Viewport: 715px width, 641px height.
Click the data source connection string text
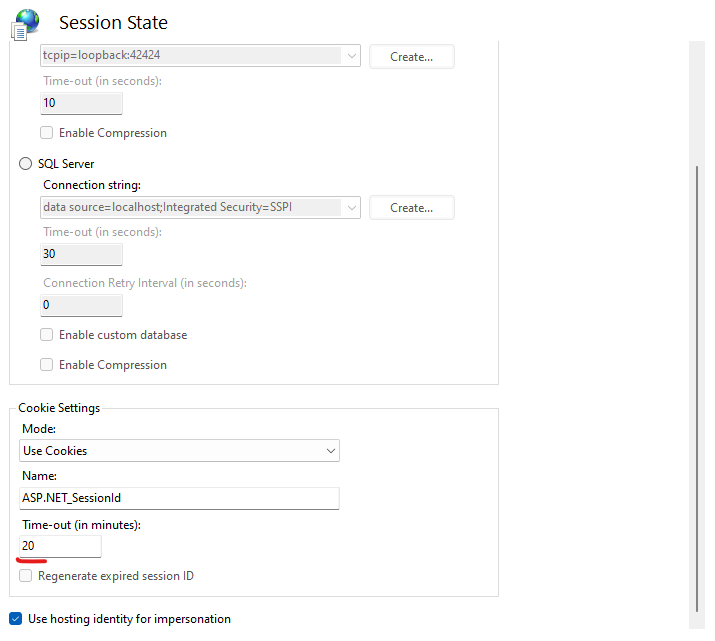click(167, 207)
